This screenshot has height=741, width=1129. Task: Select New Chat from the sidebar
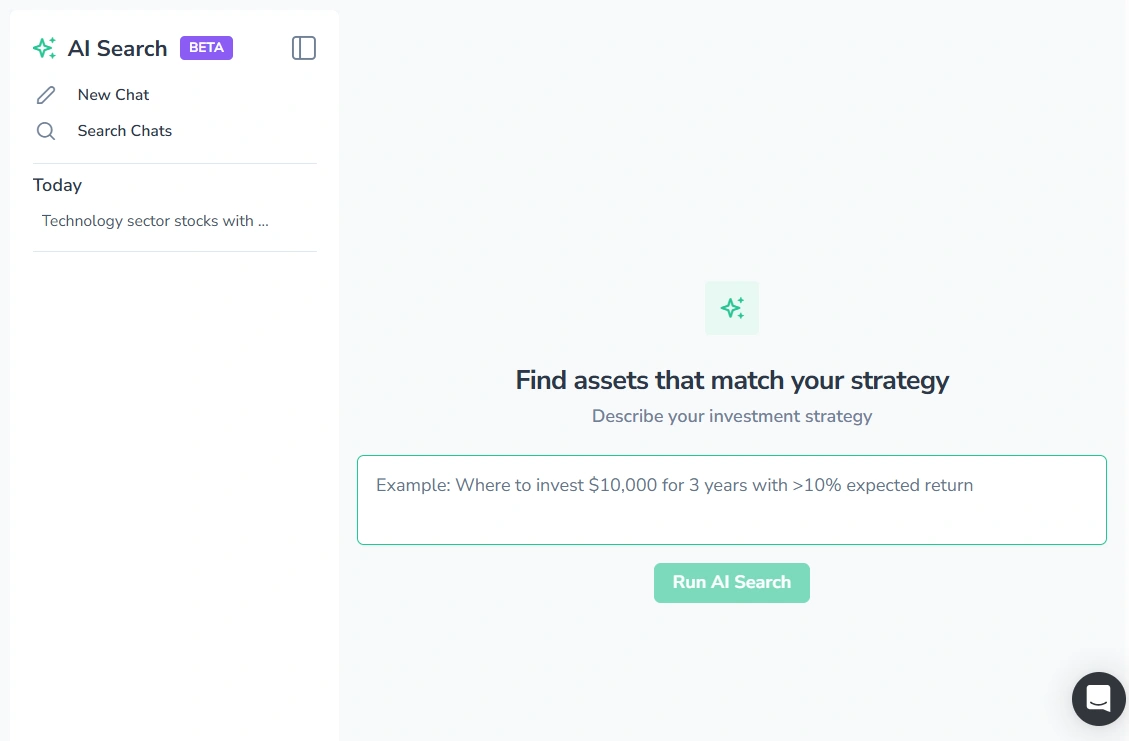(113, 94)
